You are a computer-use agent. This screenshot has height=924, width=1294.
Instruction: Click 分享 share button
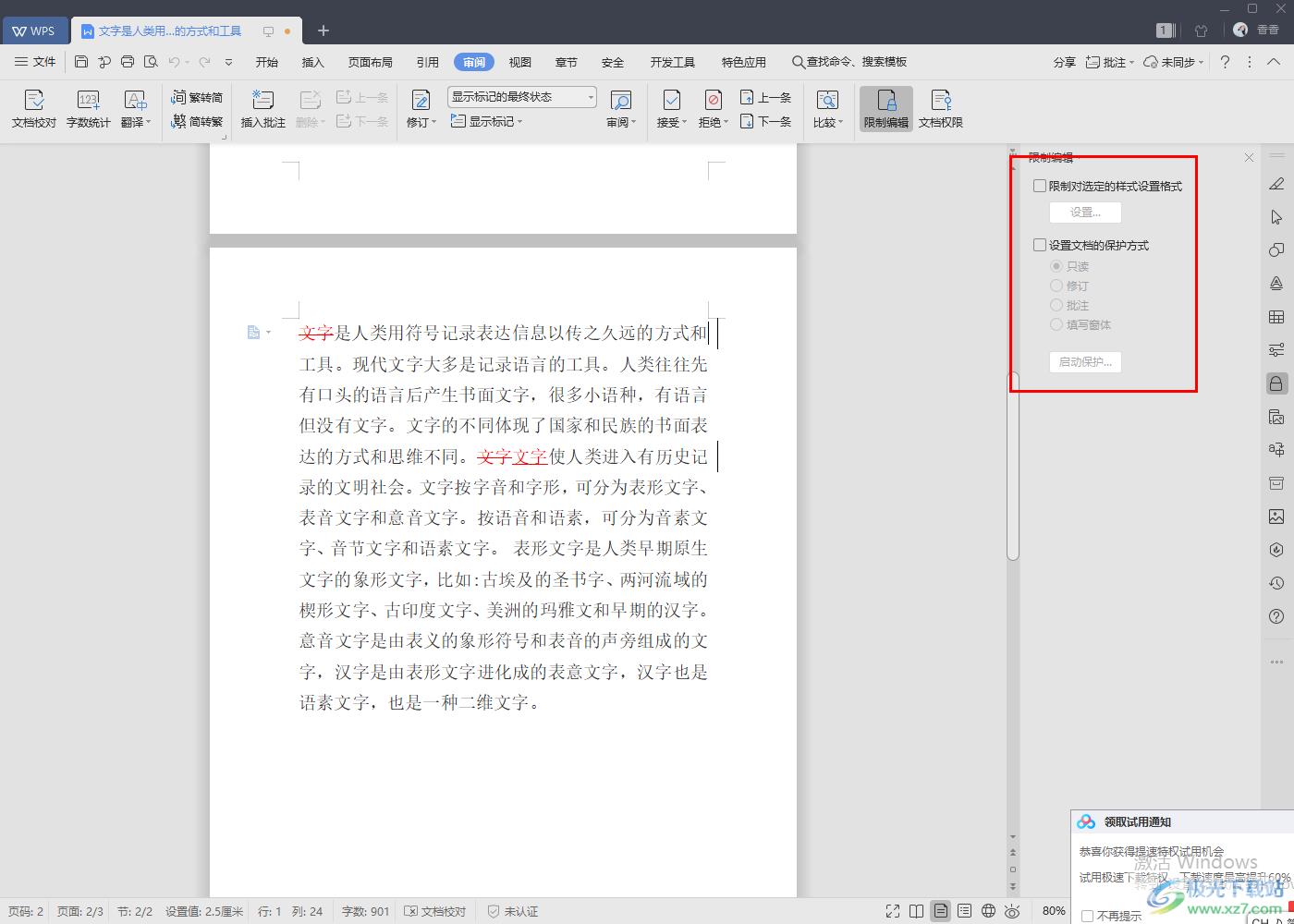(x=1065, y=62)
